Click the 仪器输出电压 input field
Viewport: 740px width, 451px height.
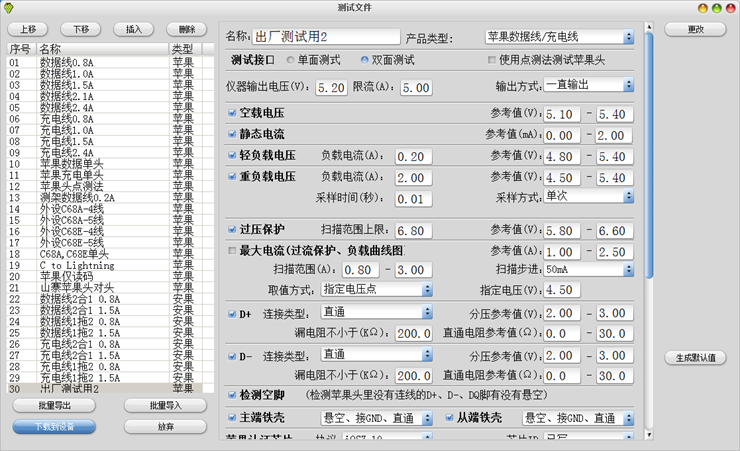(330, 88)
